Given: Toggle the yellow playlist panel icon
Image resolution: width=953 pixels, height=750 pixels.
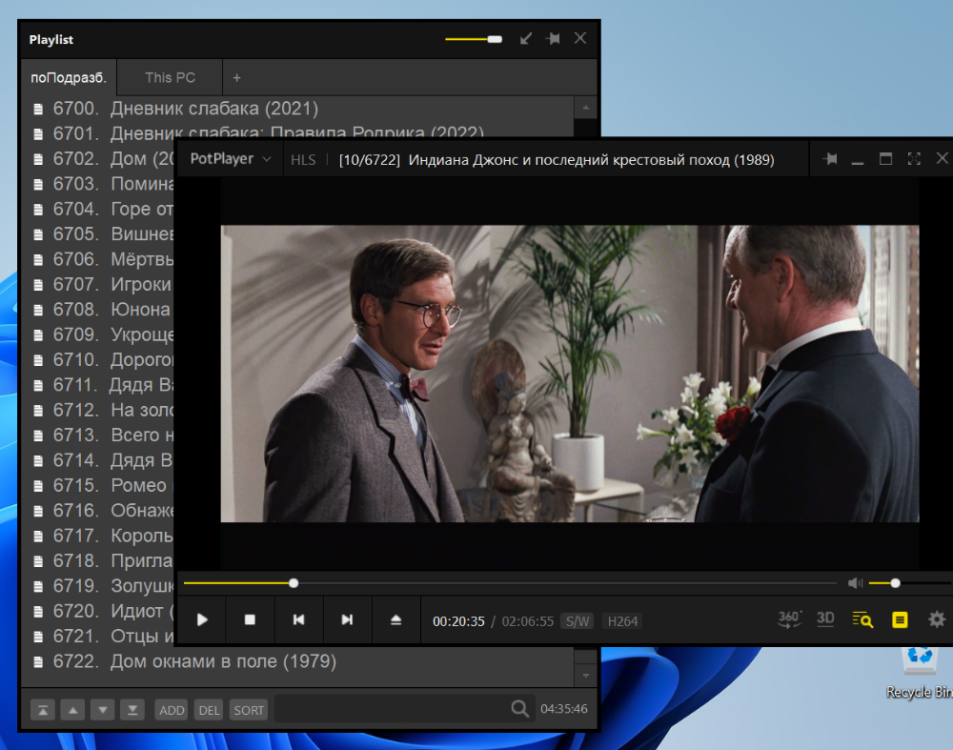Looking at the screenshot, I should [x=900, y=619].
